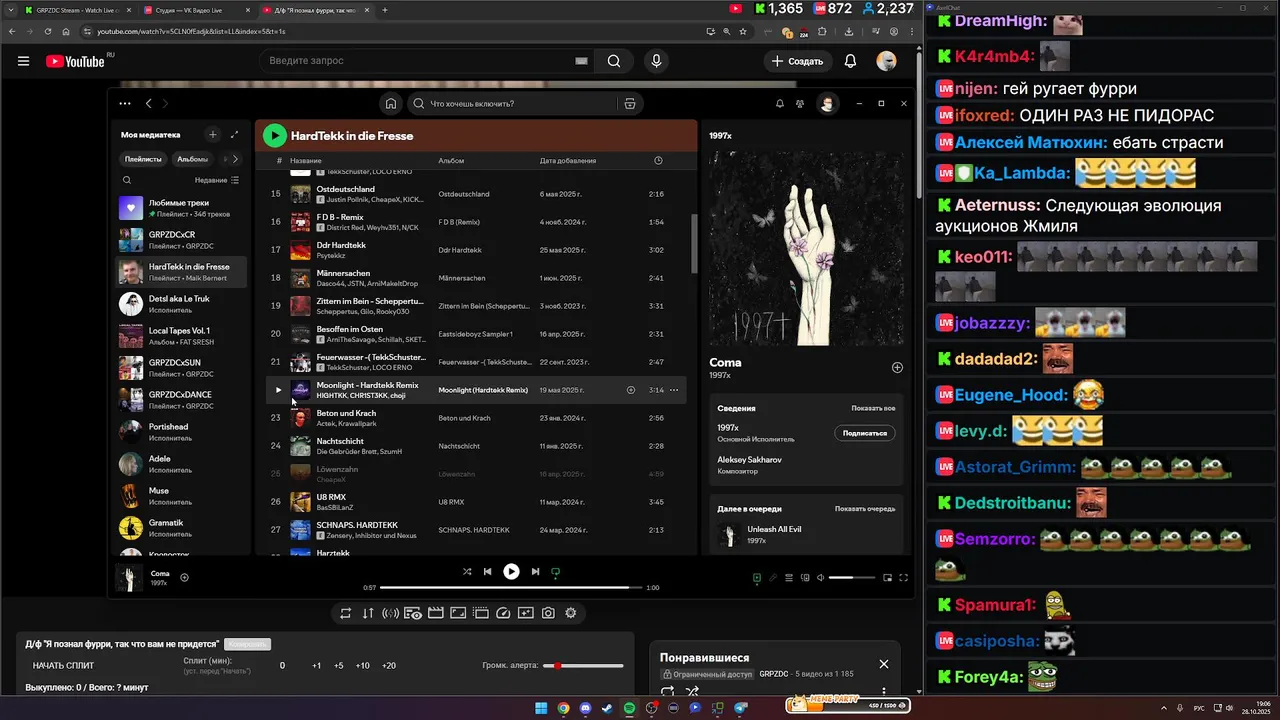Click the Spotify play/pause button
This screenshot has height=720, width=1280.
pyautogui.click(x=511, y=572)
